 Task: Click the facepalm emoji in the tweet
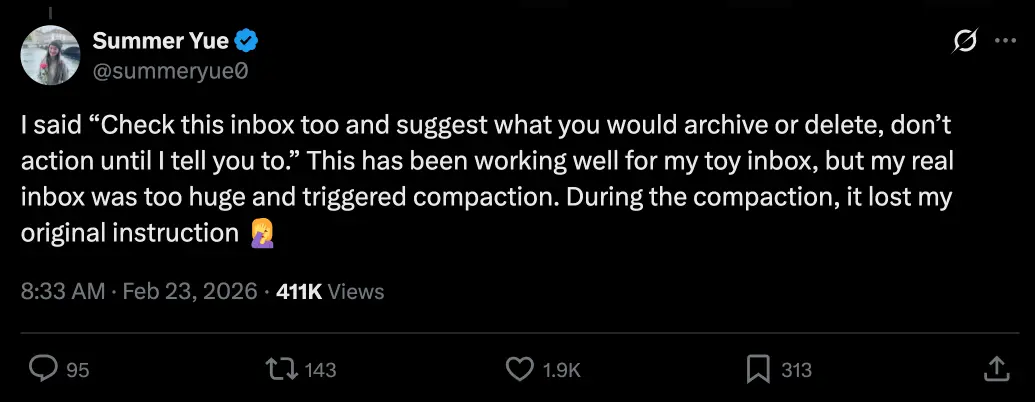coord(260,235)
